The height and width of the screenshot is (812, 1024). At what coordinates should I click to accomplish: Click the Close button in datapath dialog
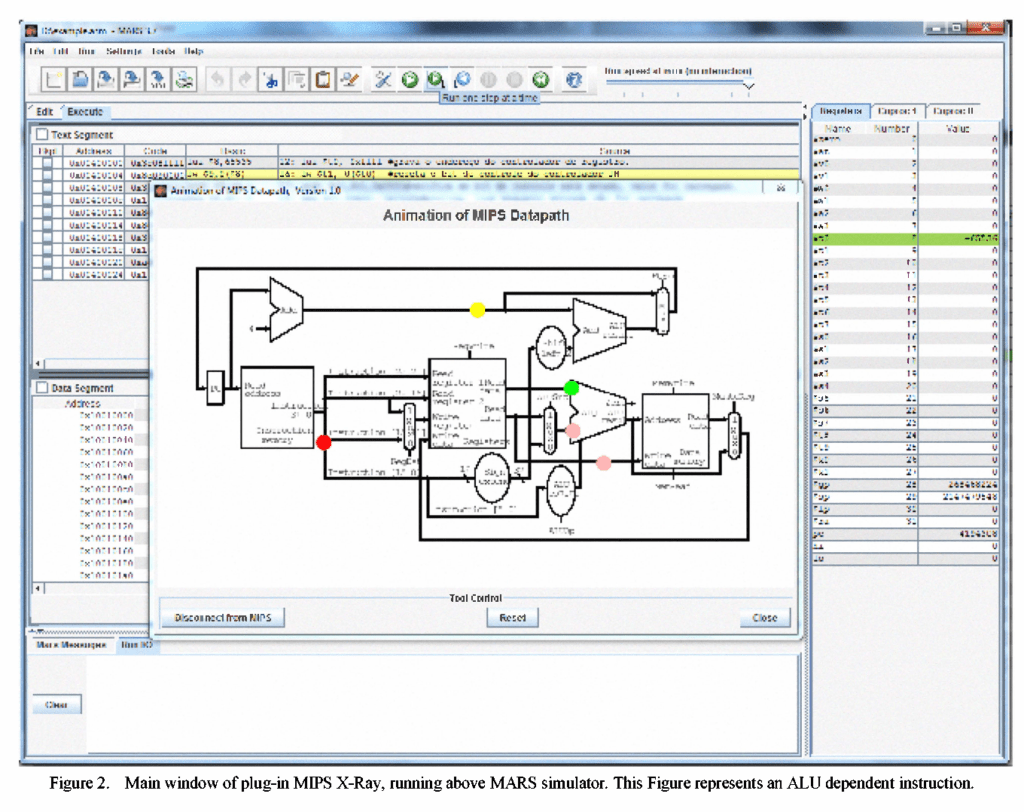pyautogui.click(x=765, y=617)
